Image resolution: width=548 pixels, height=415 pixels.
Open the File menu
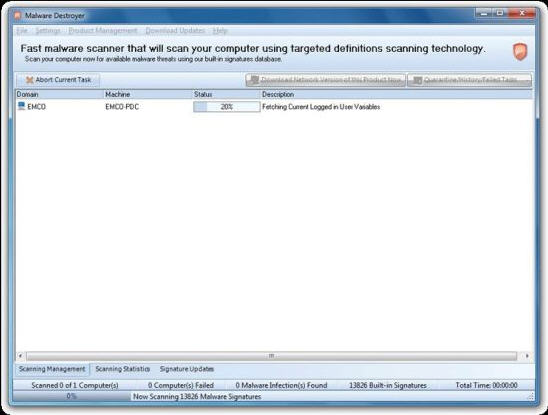pyautogui.click(x=22, y=31)
